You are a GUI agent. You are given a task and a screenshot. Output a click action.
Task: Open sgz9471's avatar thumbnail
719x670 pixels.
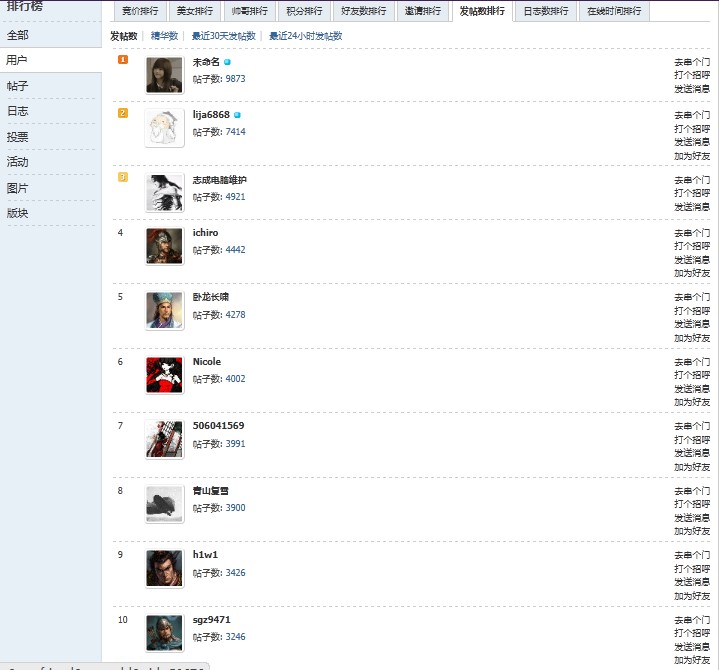click(164, 633)
